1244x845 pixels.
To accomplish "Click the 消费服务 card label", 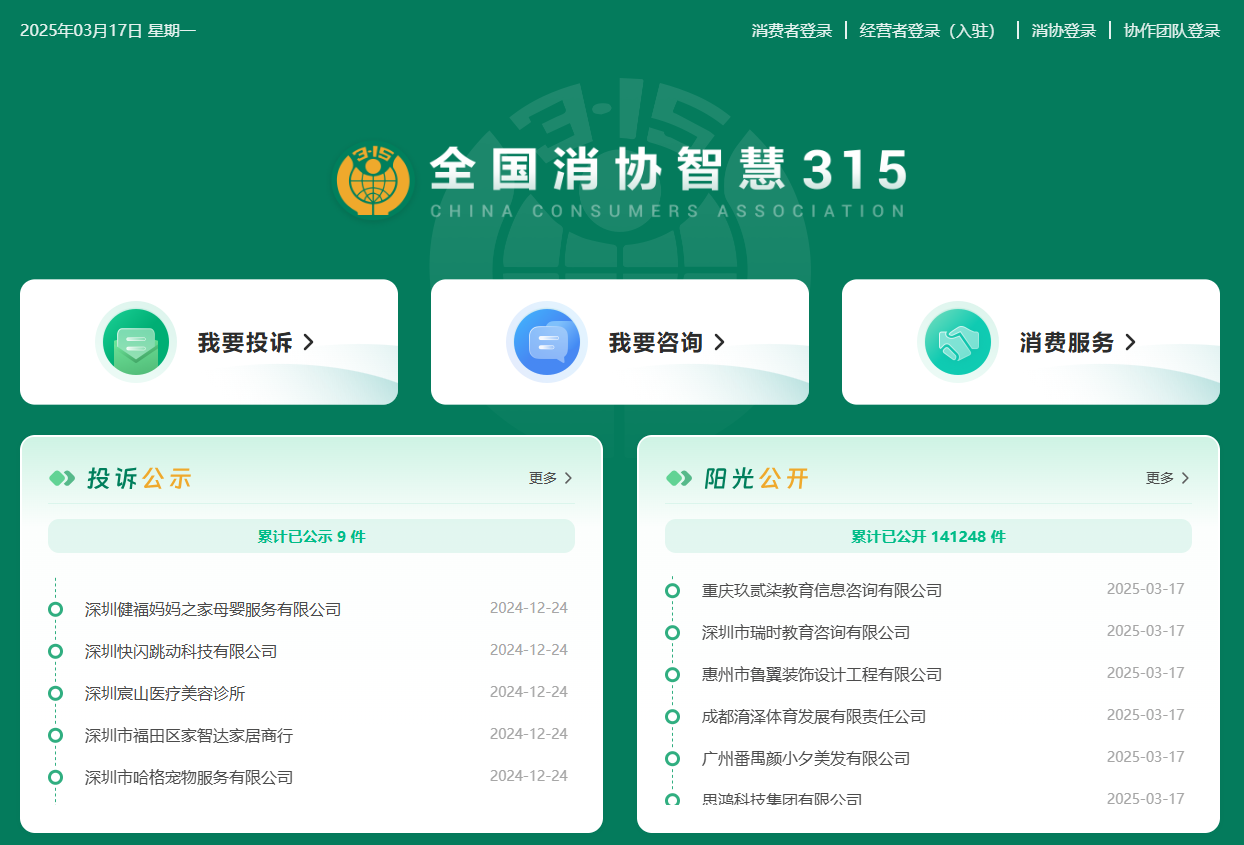I will [x=1067, y=343].
